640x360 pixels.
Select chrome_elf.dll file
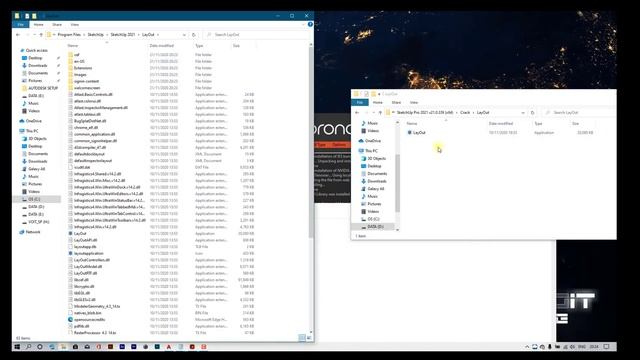coord(86,127)
